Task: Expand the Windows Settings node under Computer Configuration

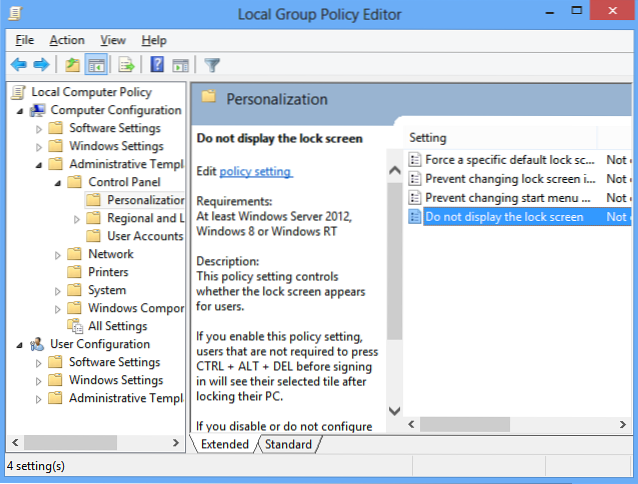Action: coord(39,146)
